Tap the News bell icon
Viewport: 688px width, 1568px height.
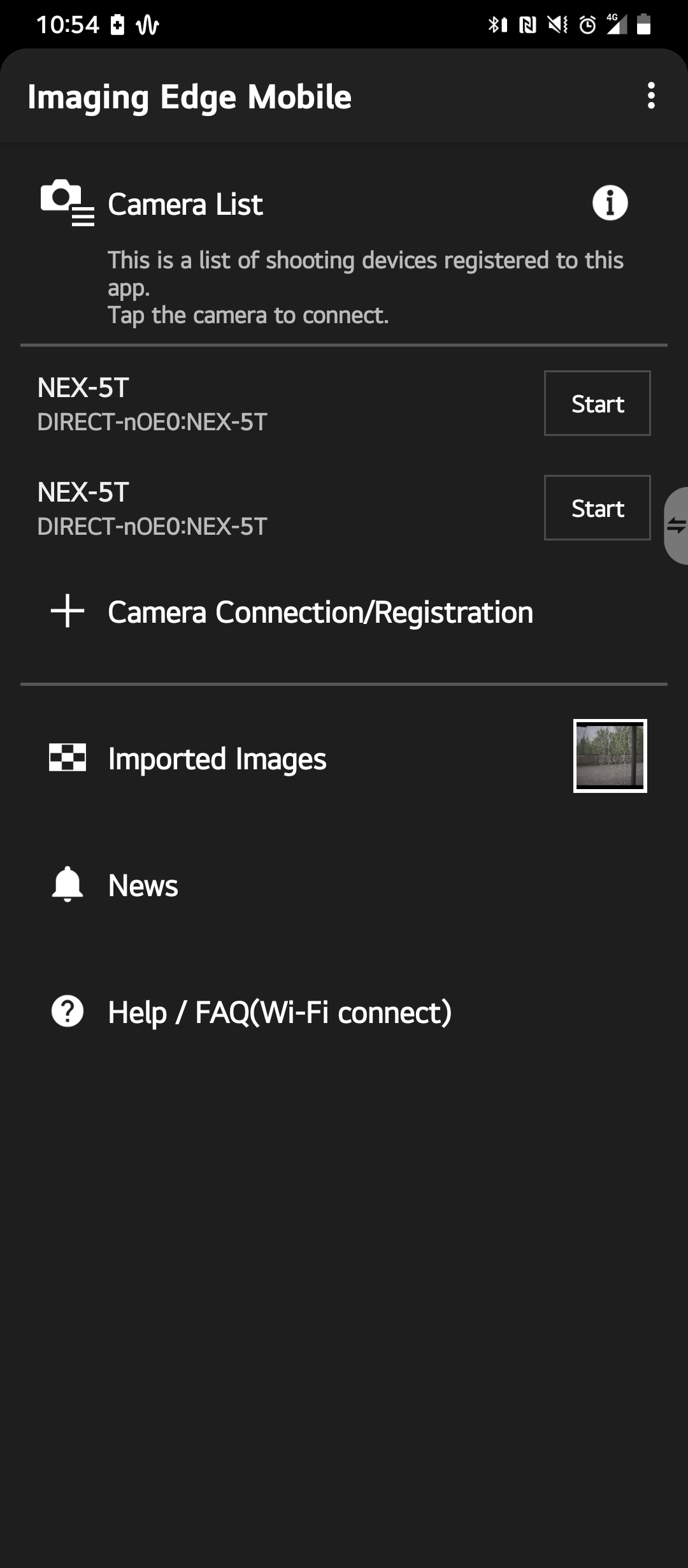pyautogui.click(x=68, y=885)
